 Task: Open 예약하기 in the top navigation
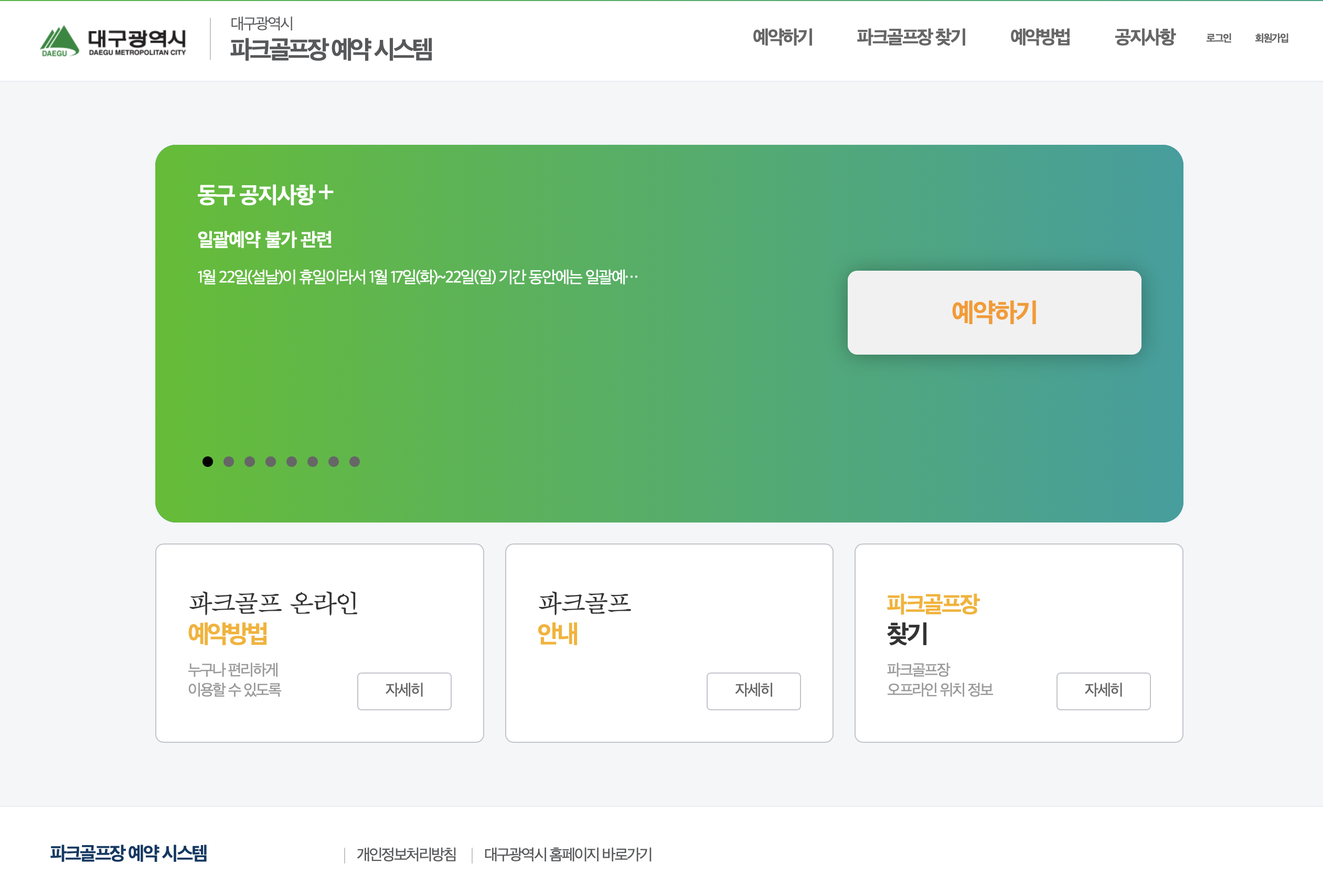click(783, 38)
